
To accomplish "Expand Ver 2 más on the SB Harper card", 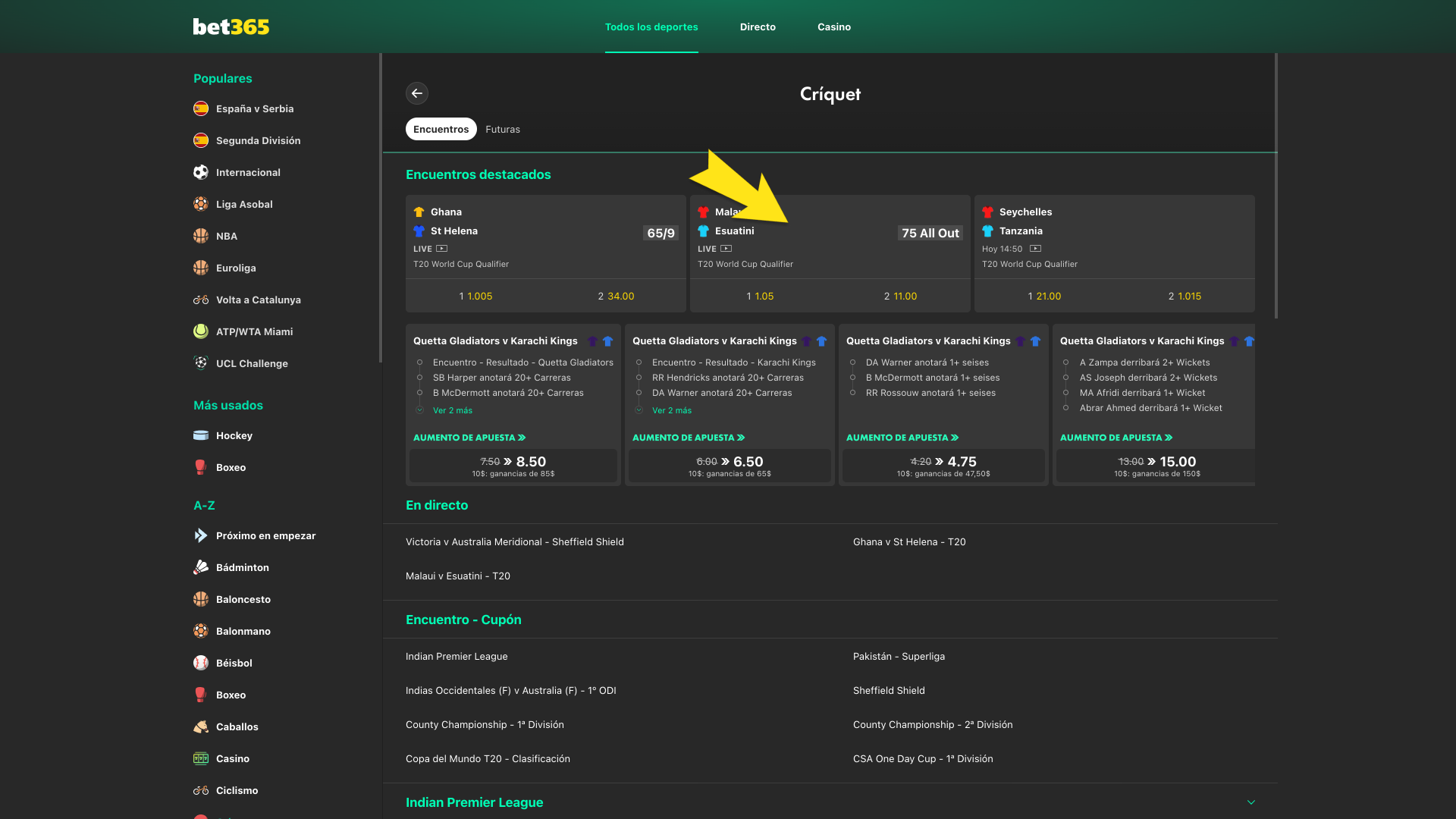I will point(452,410).
